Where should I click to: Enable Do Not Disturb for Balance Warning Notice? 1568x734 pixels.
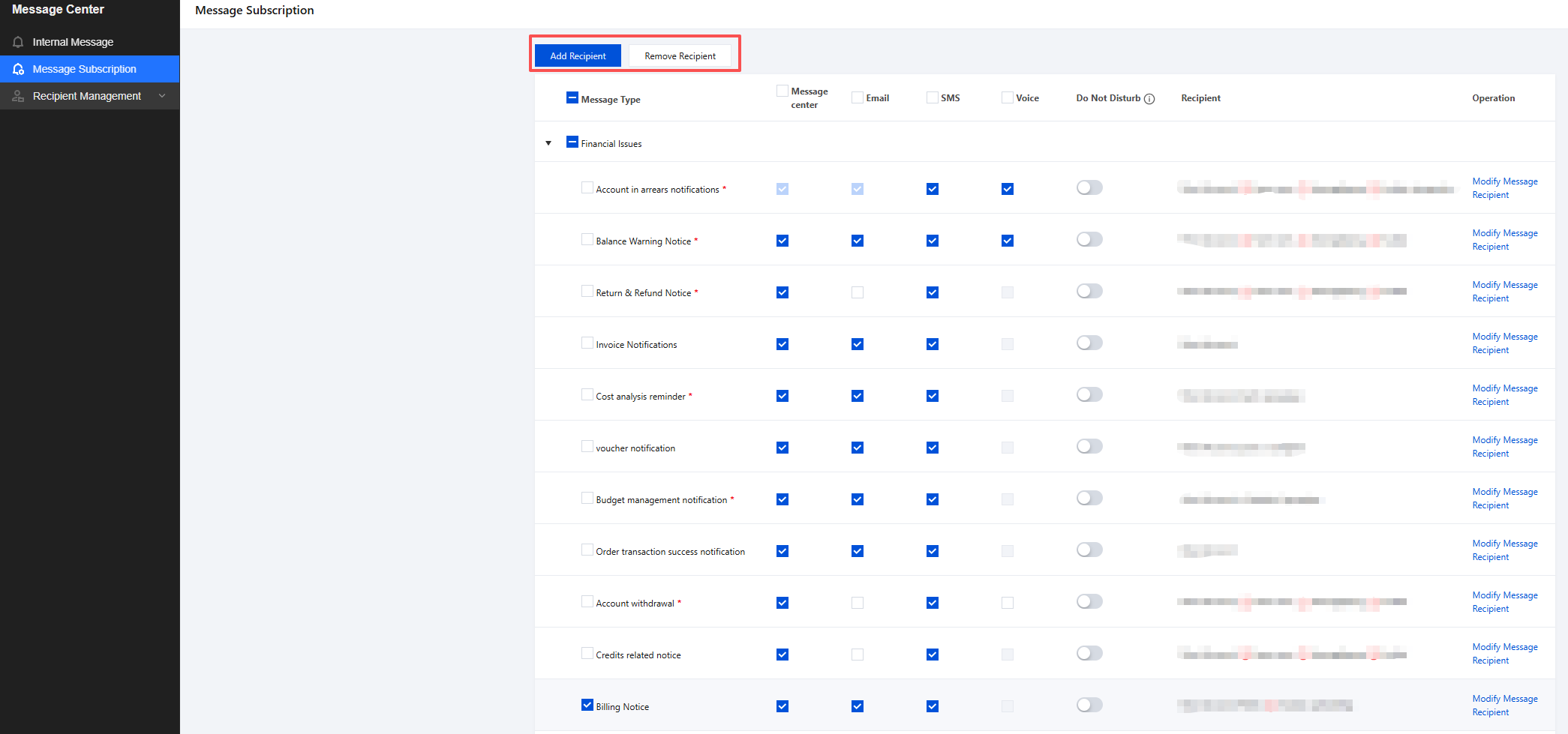(x=1089, y=239)
